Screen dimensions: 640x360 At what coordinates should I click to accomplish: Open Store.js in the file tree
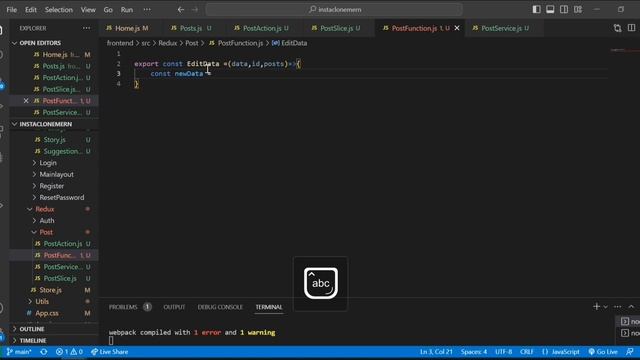click(54, 290)
